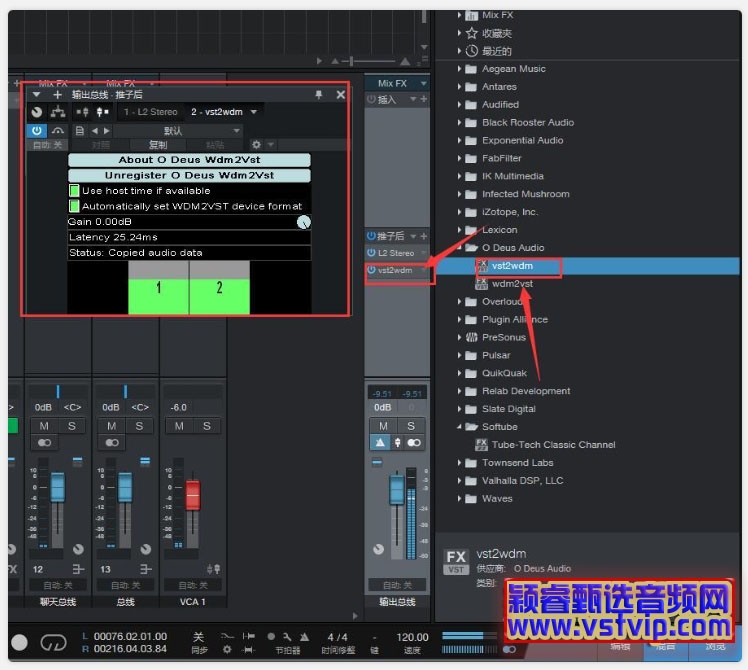748x670 pixels.
Task: Expand the Mix FX browser folder
Action: [x=459, y=15]
